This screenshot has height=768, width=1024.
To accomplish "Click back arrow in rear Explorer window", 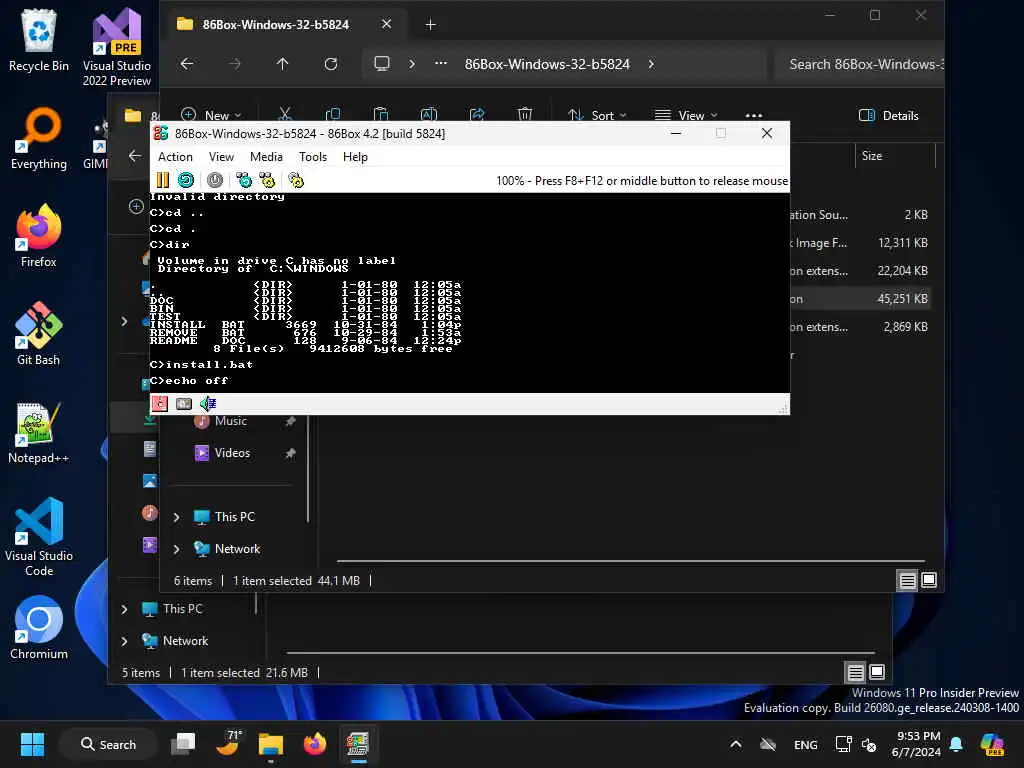I will click(135, 155).
